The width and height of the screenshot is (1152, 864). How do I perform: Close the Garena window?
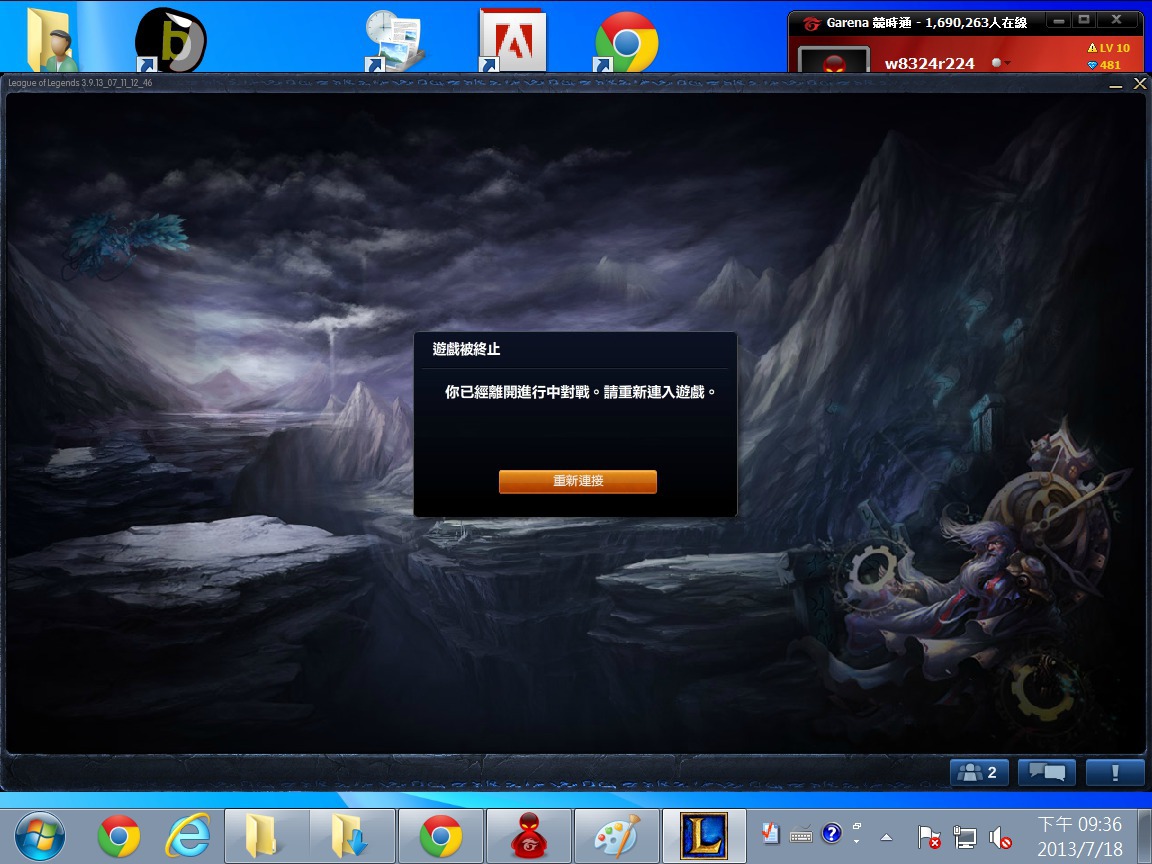coord(1116,21)
